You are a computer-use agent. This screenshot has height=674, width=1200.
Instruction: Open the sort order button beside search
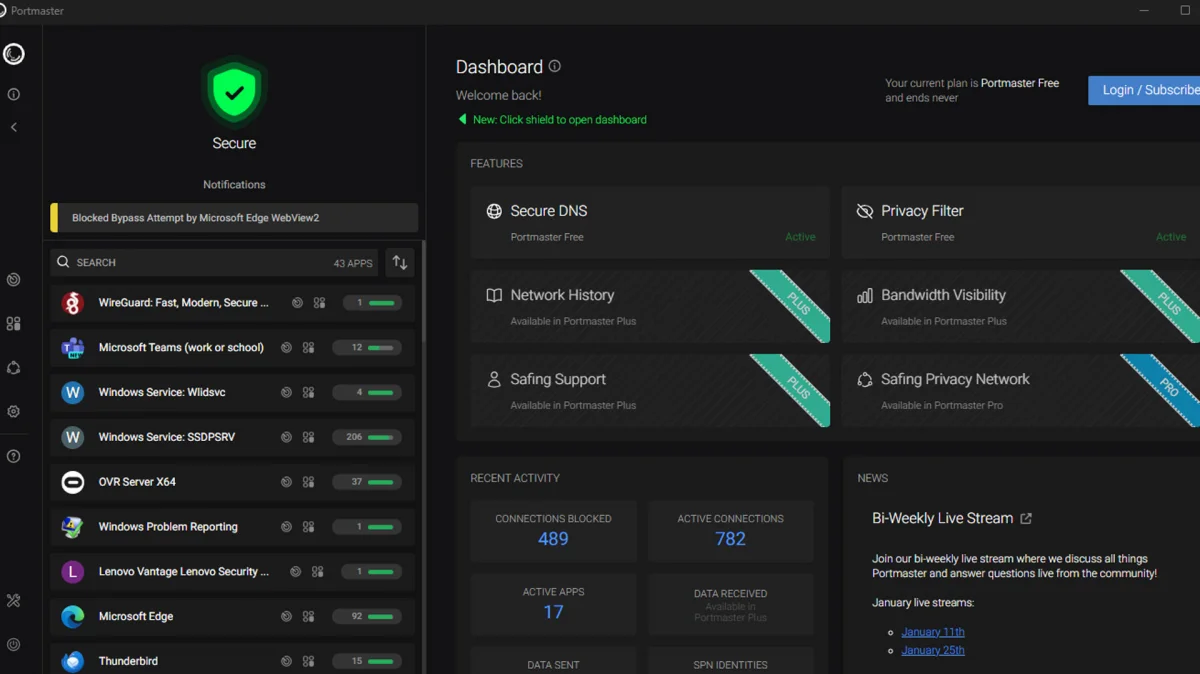click(400, 262)
